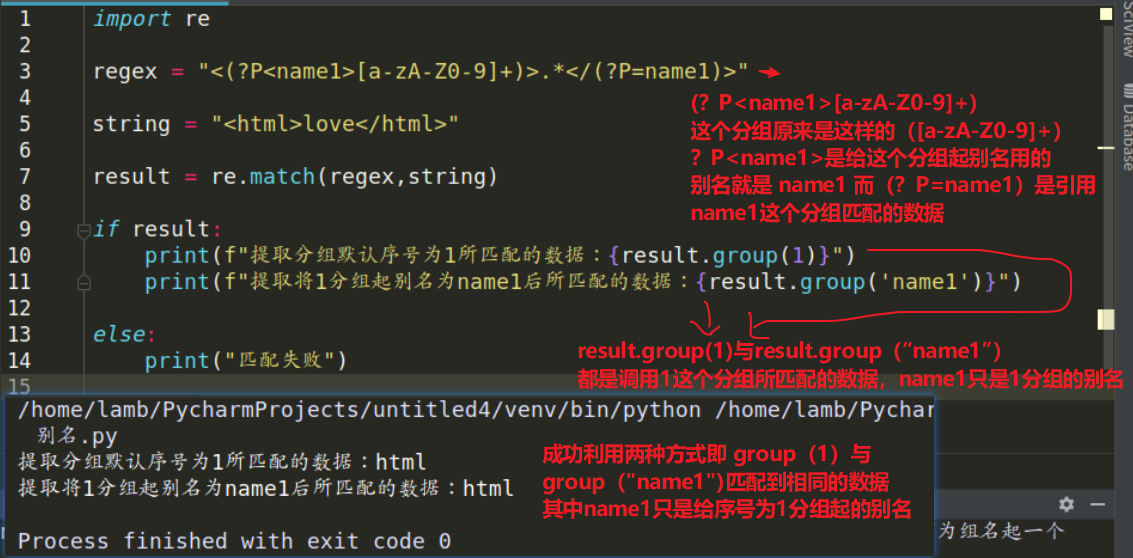Click line number 7 in the gutter
Screen dimensions: 1133x558
[x=25, y=176]
